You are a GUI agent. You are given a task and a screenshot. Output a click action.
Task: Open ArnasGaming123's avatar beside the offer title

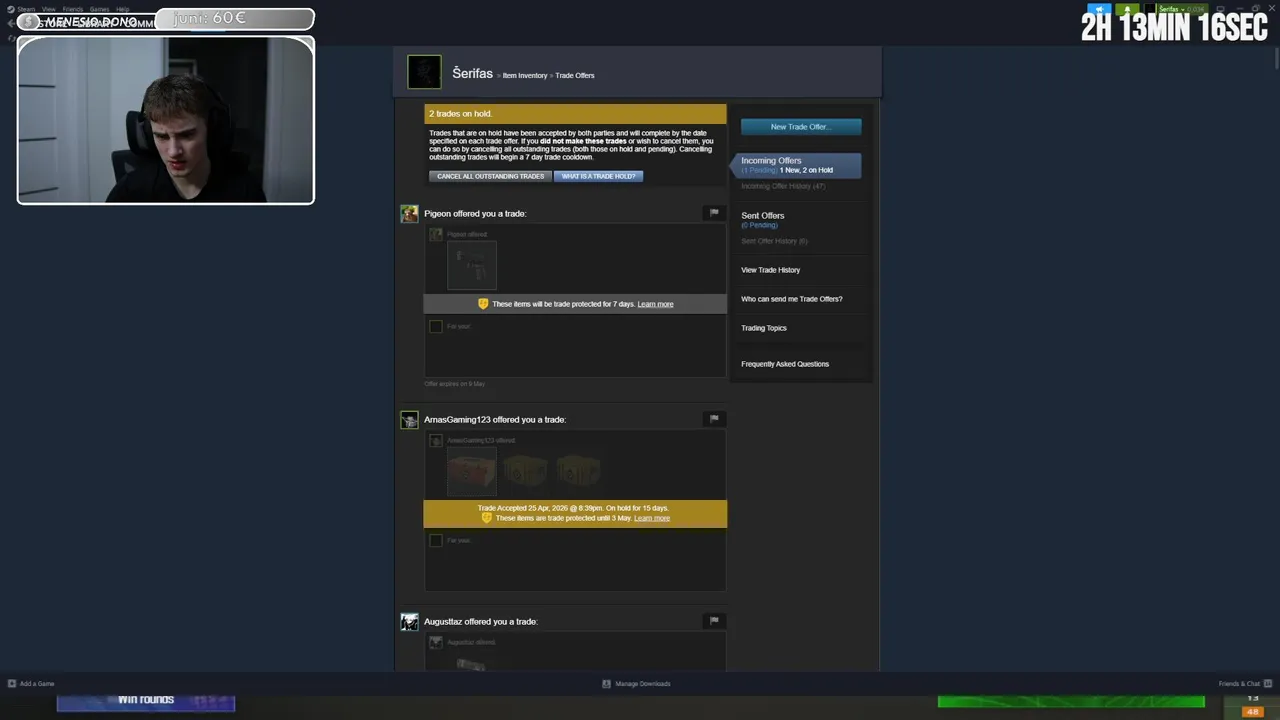(x=409, y=420)
